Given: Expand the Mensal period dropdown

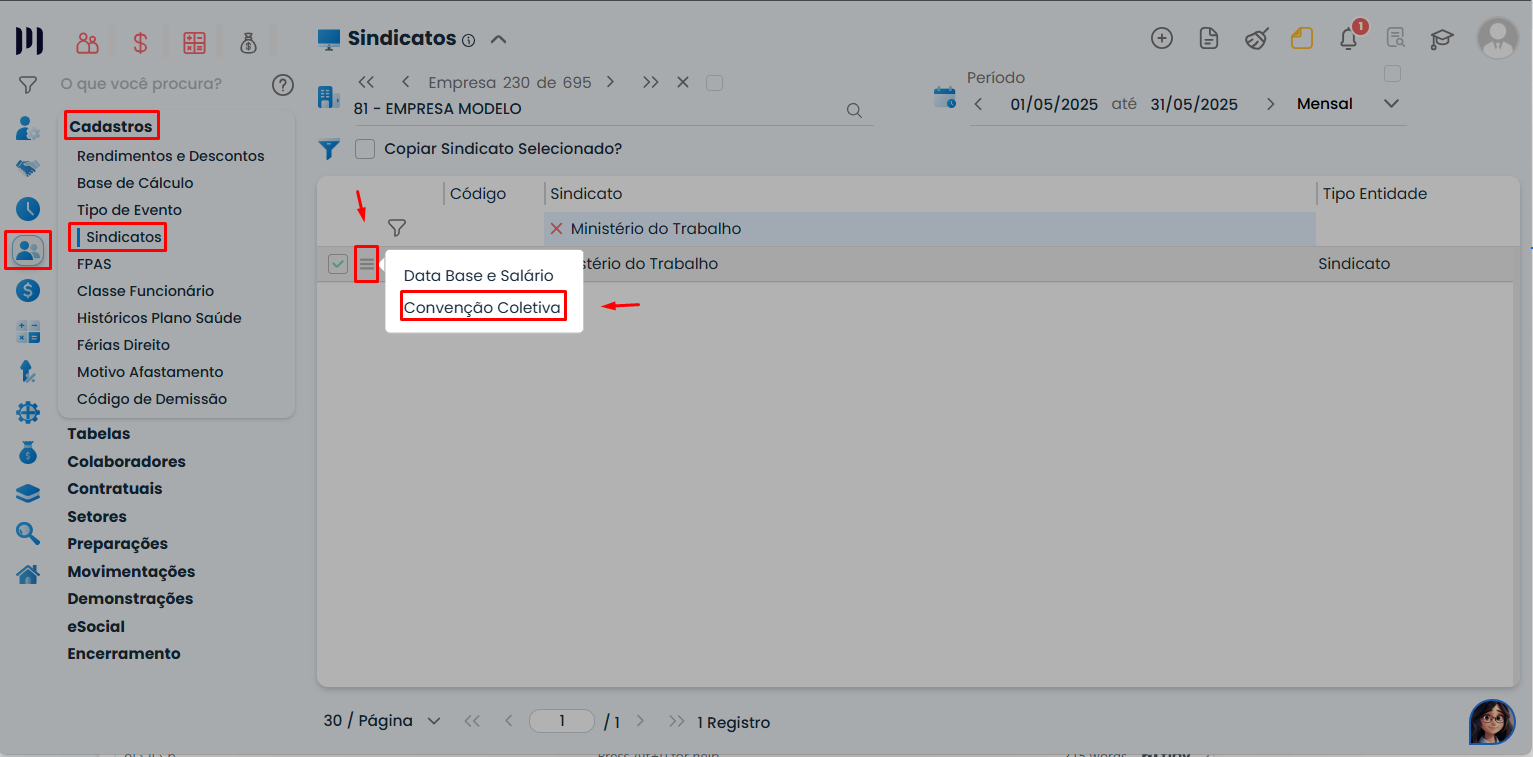Looking at the screenshot, I should coord(1391,104).
